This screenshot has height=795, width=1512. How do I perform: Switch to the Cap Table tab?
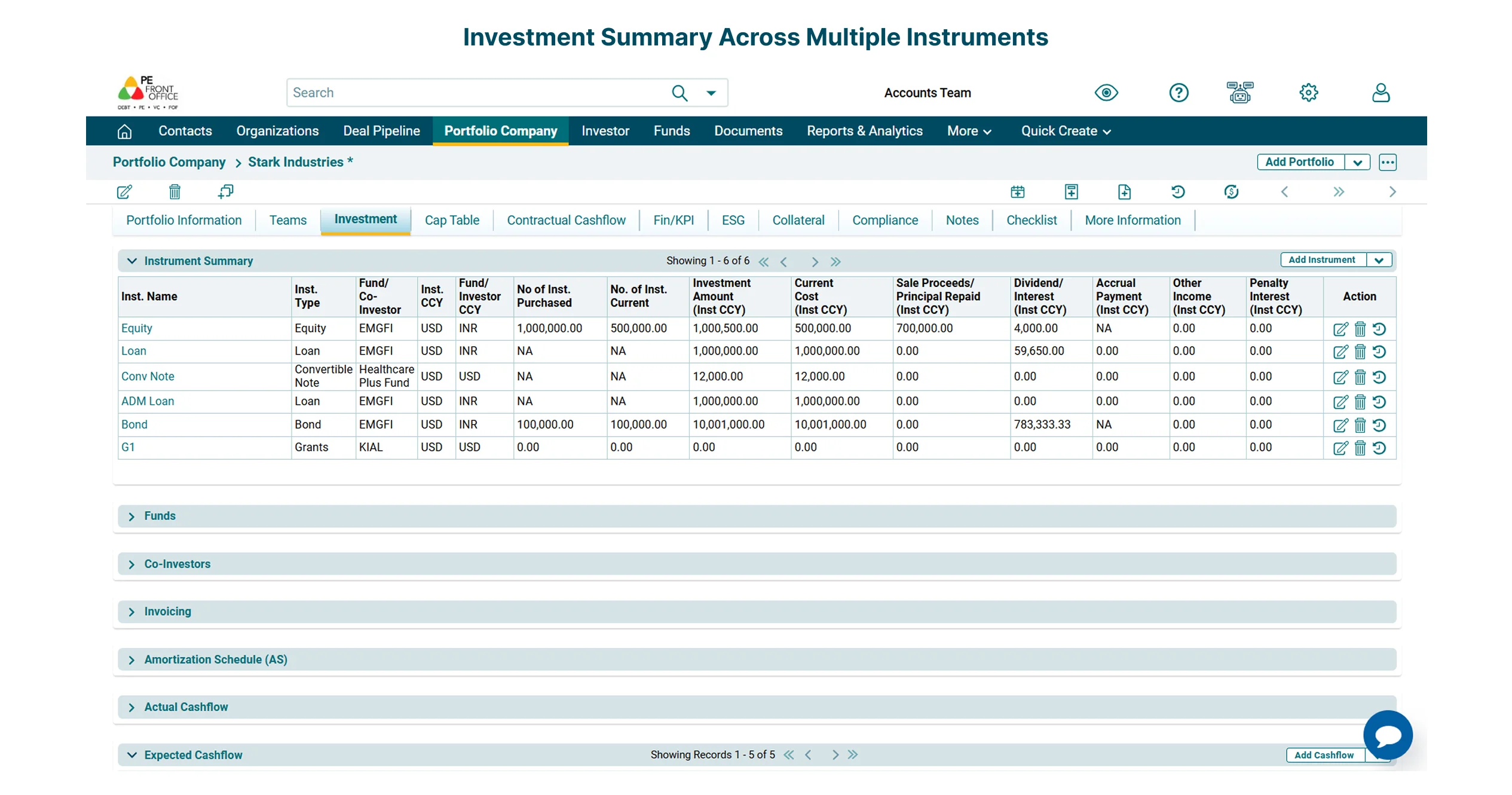pos(452,220)
